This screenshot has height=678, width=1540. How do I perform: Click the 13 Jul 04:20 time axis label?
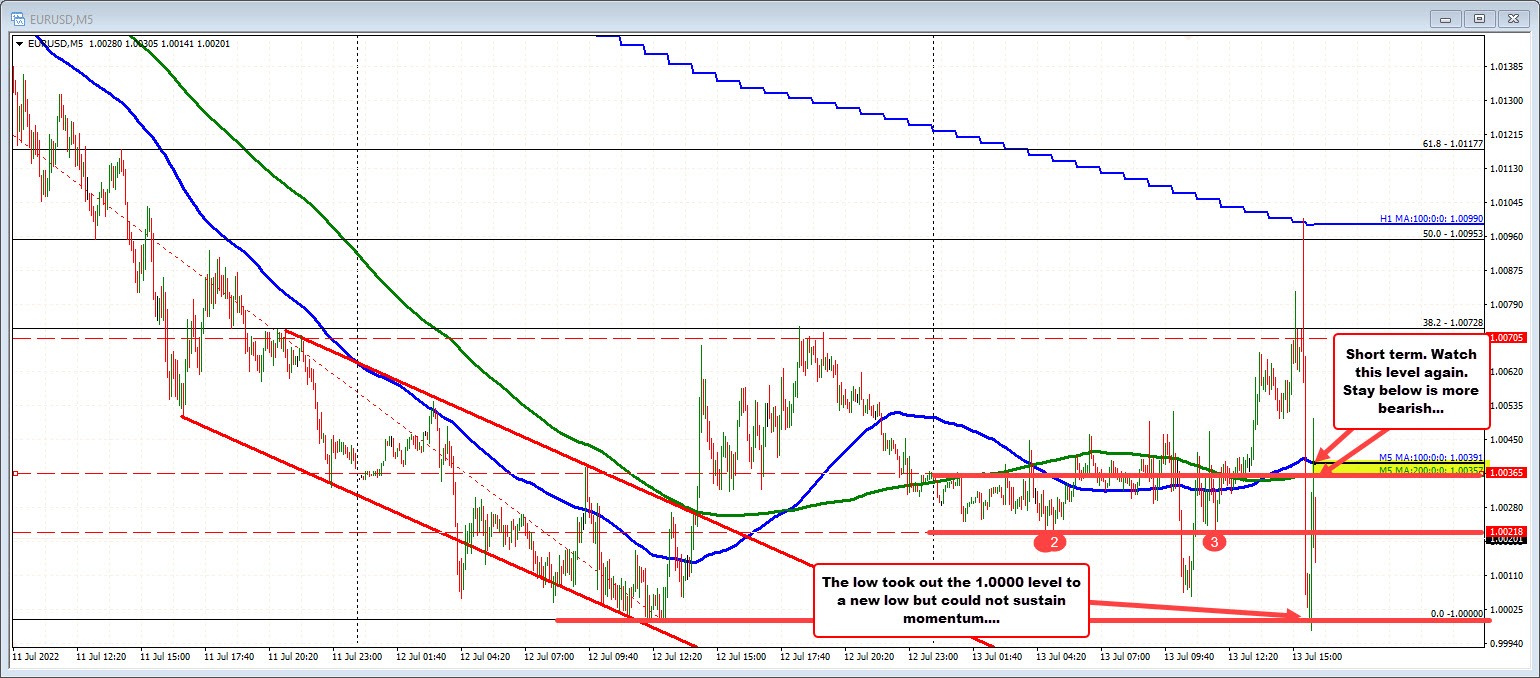click(x=1061, y=657)
